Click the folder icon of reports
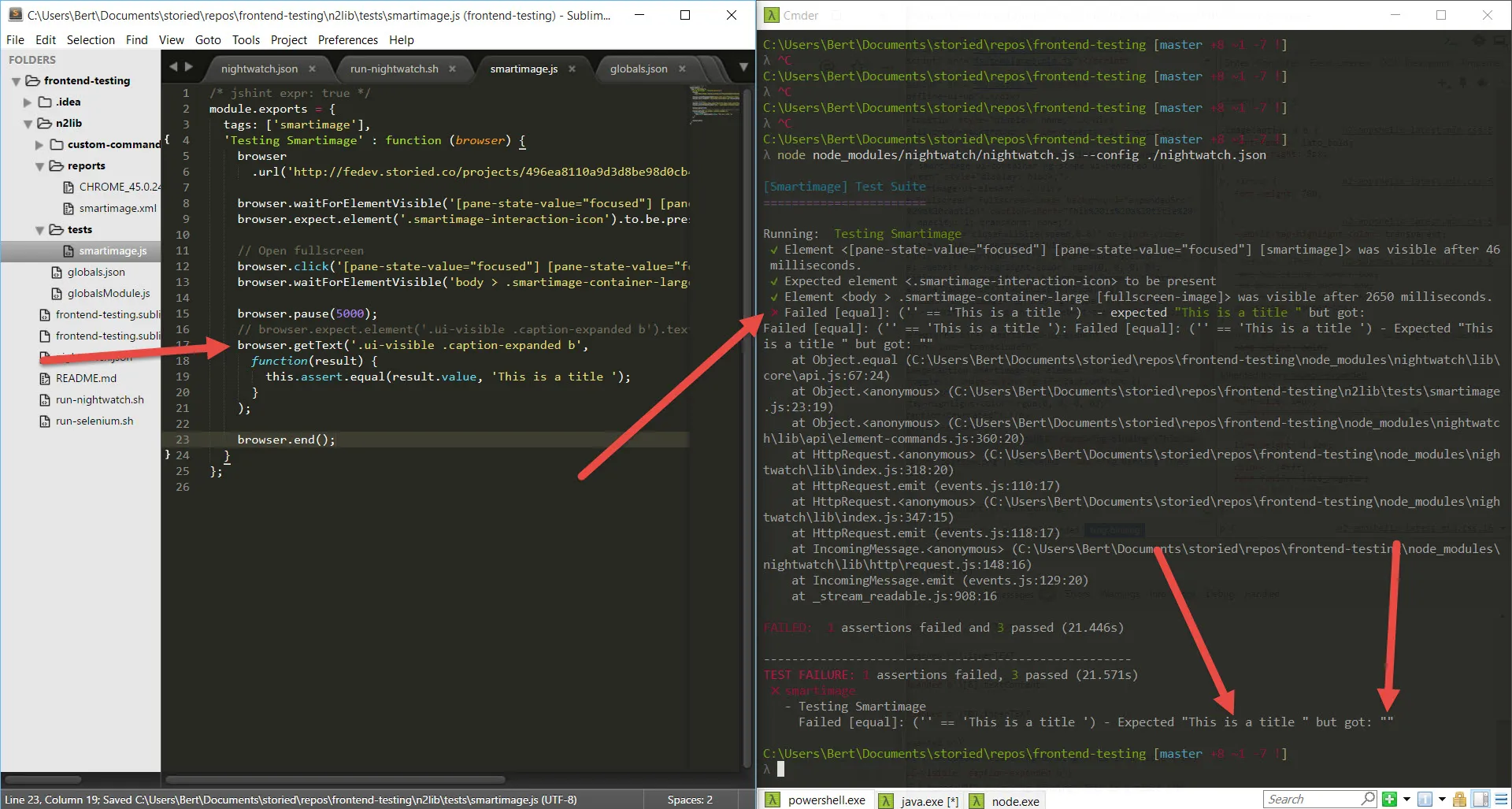Viewport: 1512px width, 809px height. [x=56, y=165]
